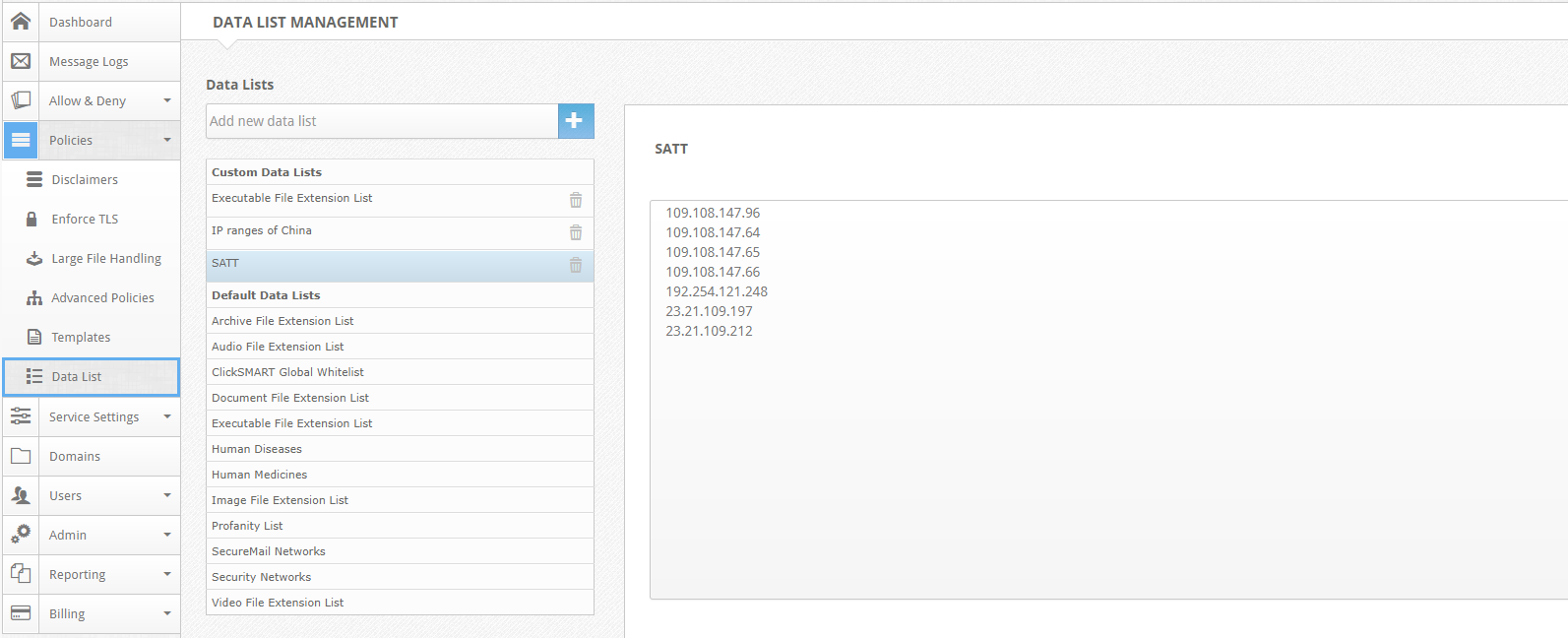
Task: Open Audio File Extension List
Action: [400, 347]
